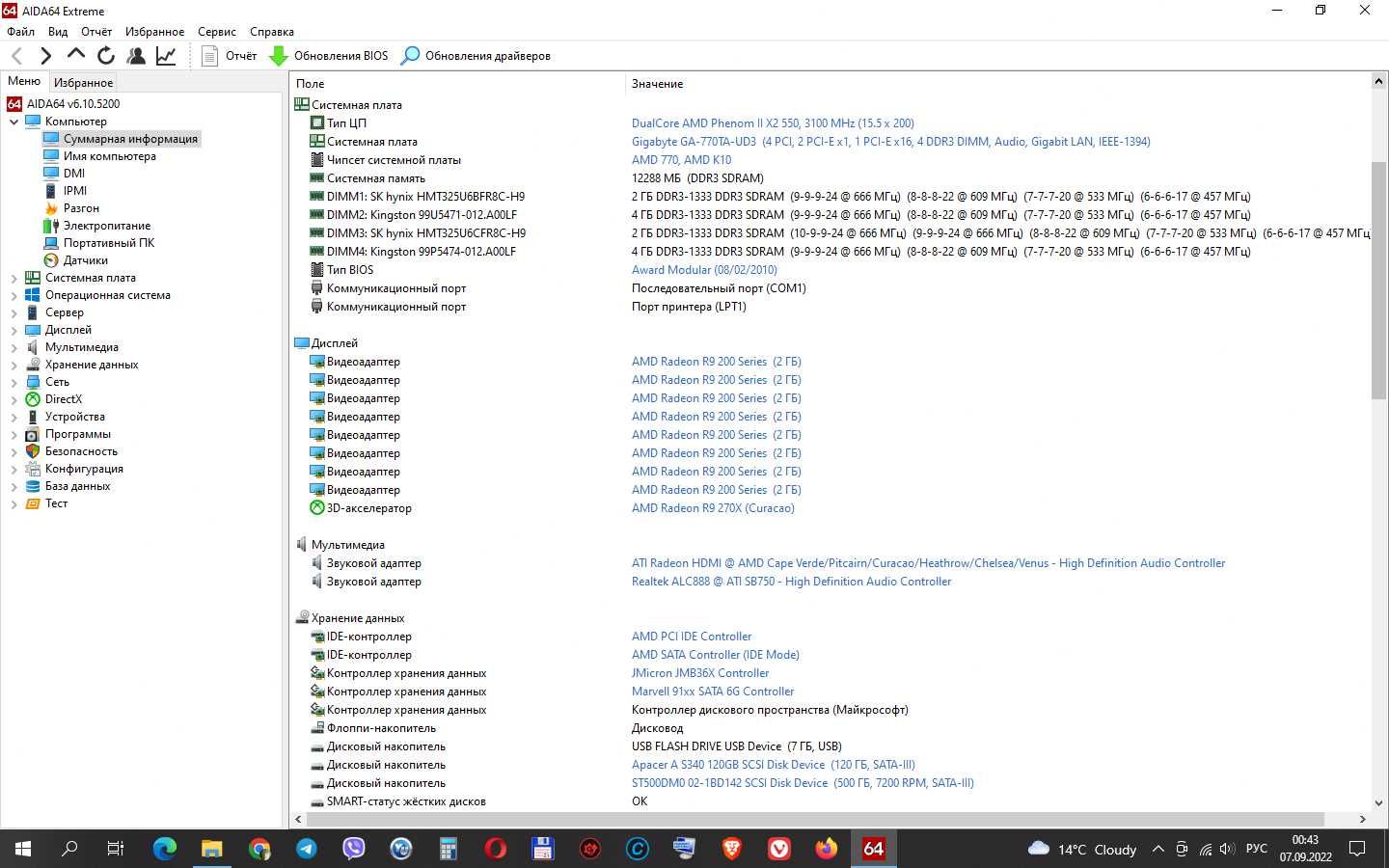Open the Gigabyte GA-770TA-UD3 link
The height and width of the screenshot is (868, 1389).
[890, 142]
